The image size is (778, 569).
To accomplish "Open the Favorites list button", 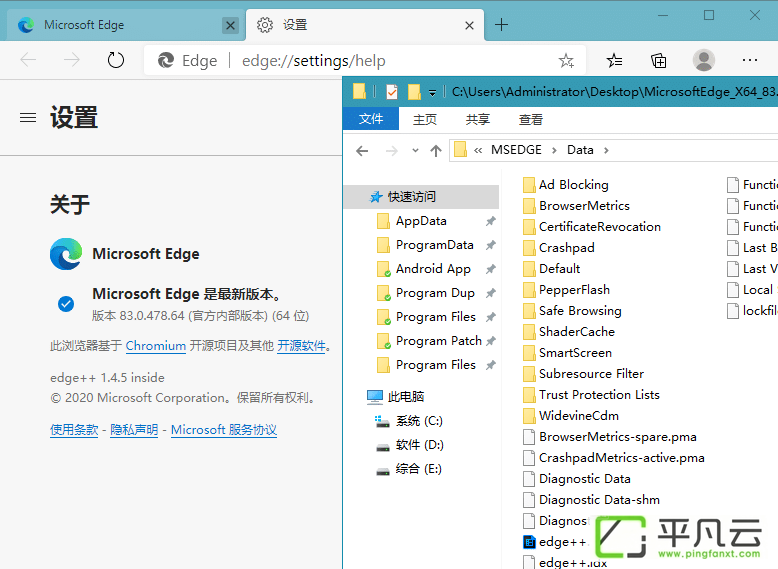I will click(614, 61).
